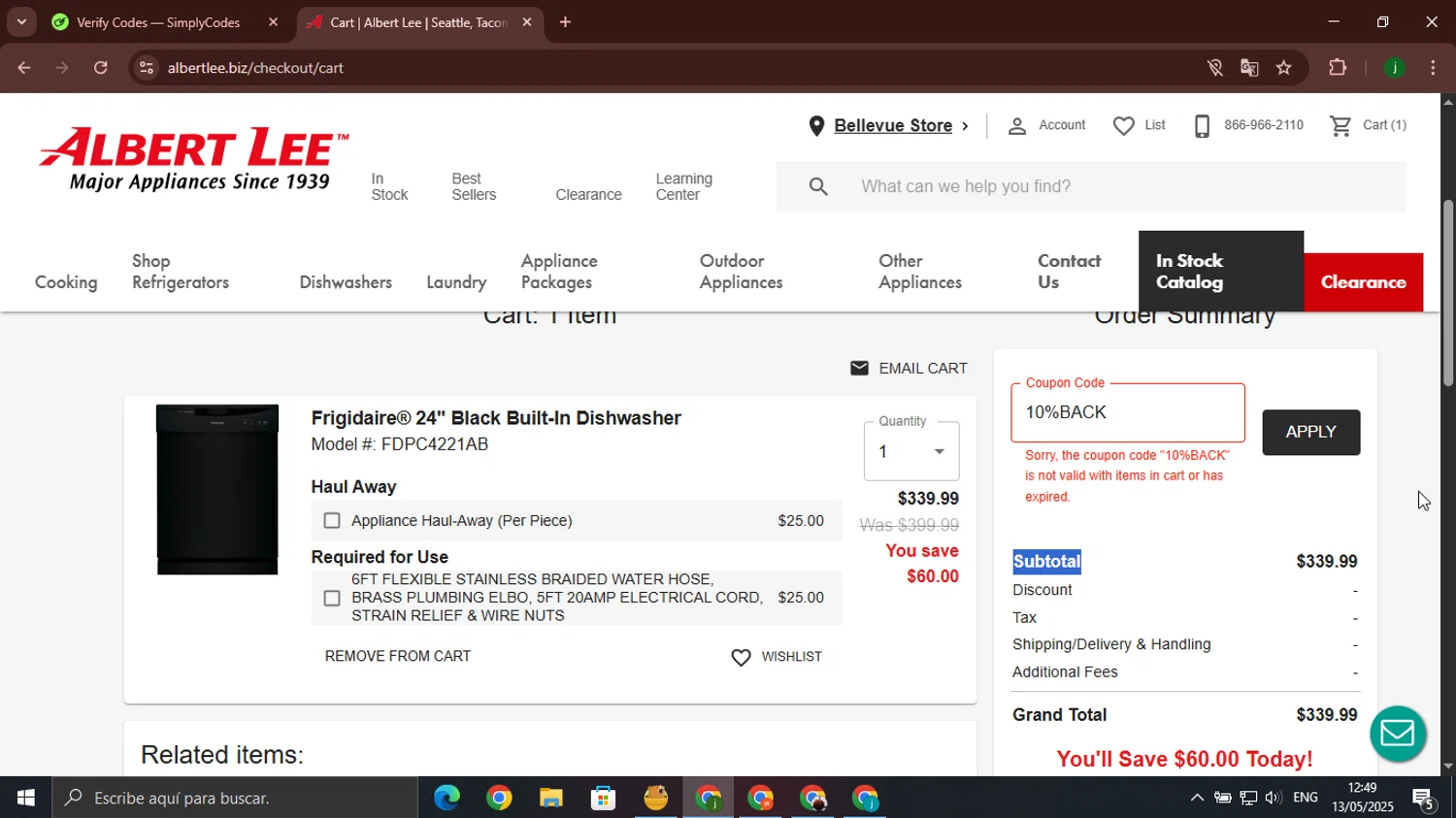Open the Shop Refrigerators menu
The width and height of the screenshot is (1456, 818).
pos(181,272)
